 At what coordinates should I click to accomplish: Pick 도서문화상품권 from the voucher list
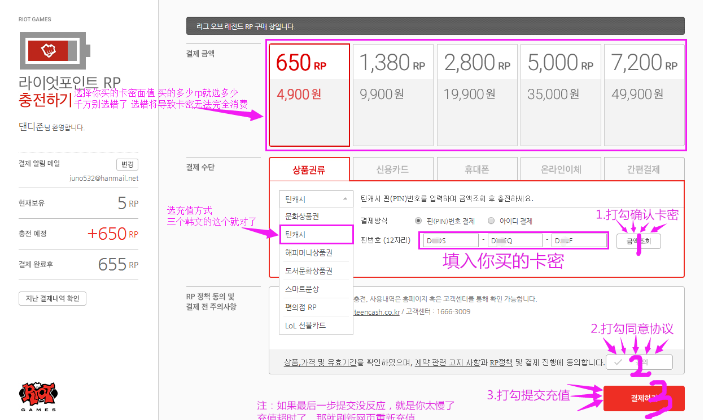[x=316, y=271]
